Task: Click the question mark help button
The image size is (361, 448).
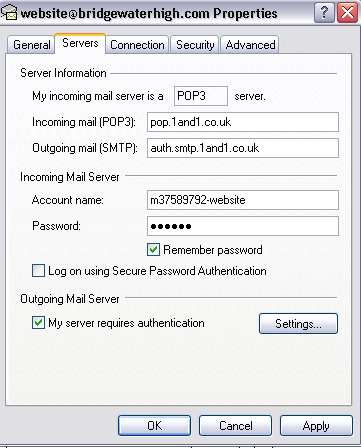Action: 324,13
